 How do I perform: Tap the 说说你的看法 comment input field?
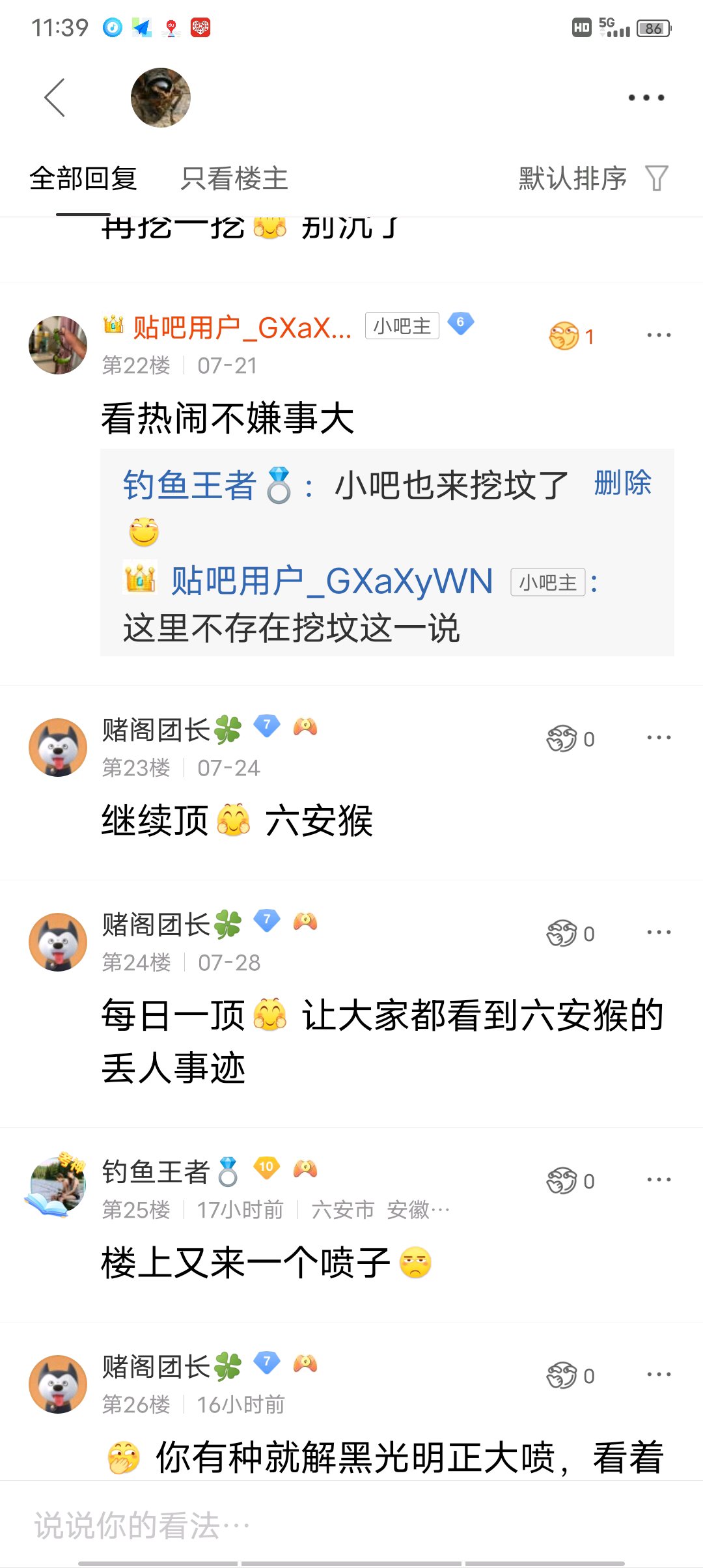[x=351, y=1525]
